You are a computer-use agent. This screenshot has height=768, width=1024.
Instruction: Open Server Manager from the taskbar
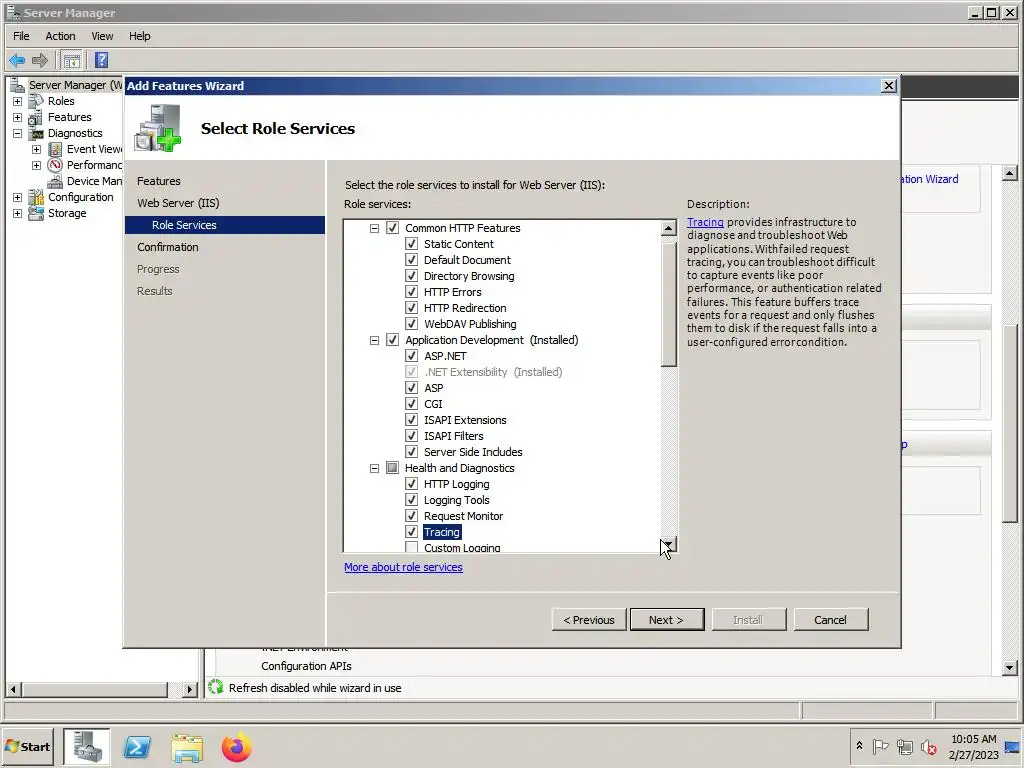(x=87, y=747)
